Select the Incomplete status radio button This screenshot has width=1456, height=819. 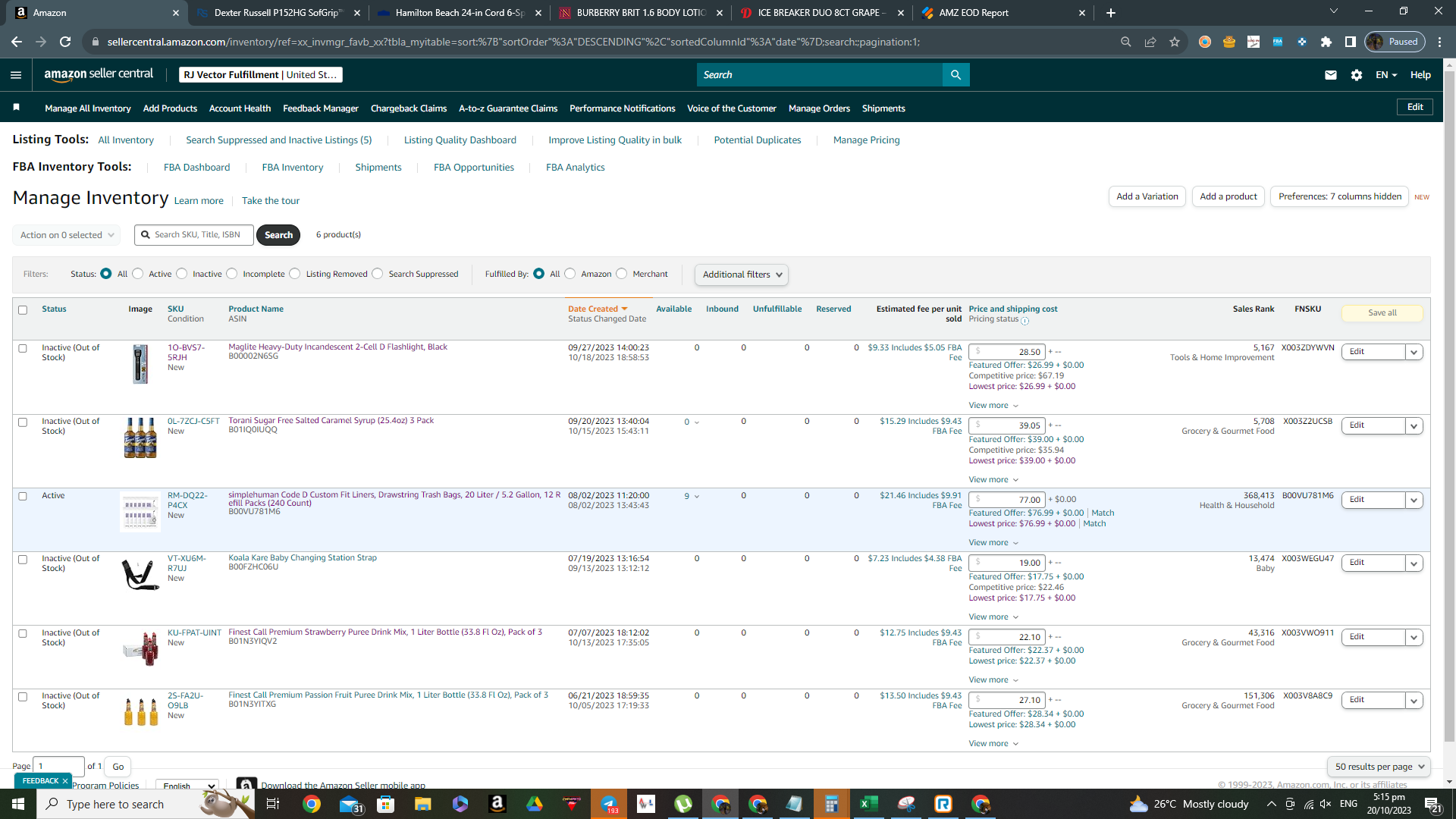click(x=232, y=274)
